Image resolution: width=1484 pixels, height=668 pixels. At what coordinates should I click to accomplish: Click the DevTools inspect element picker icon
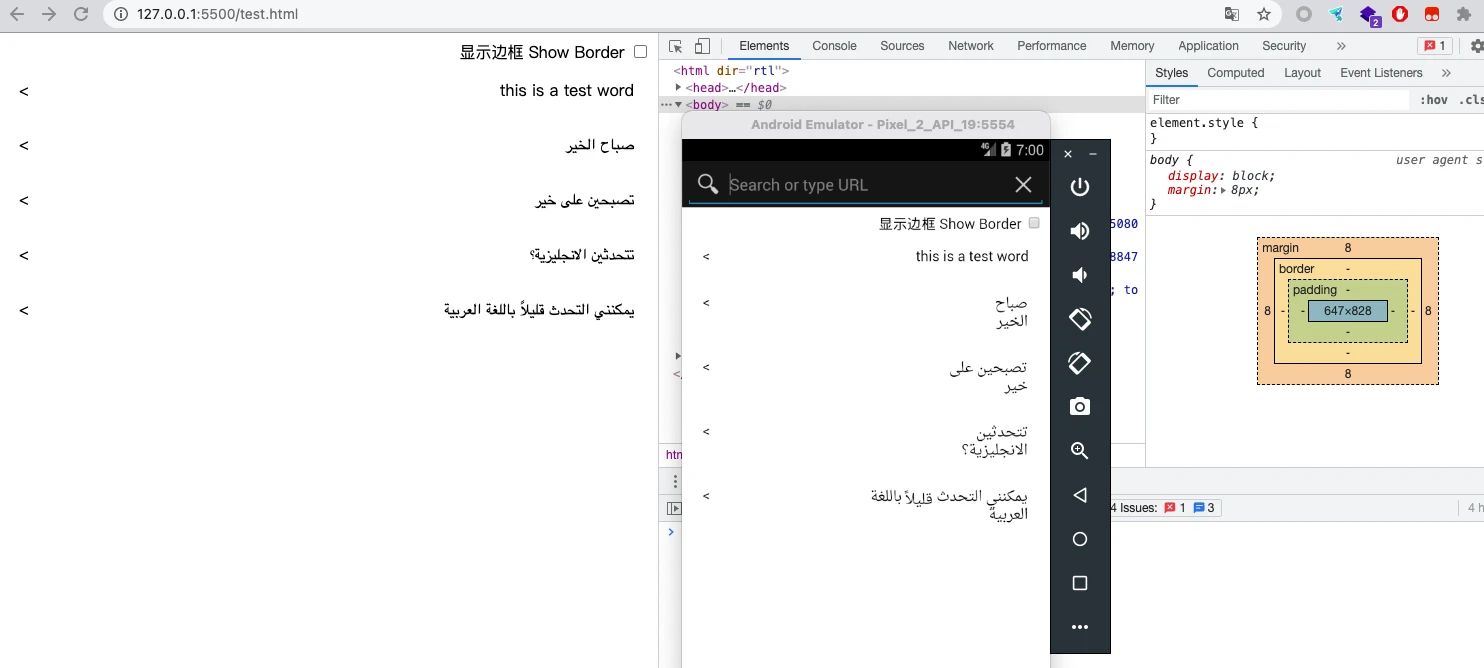click(x=676, y=46)
